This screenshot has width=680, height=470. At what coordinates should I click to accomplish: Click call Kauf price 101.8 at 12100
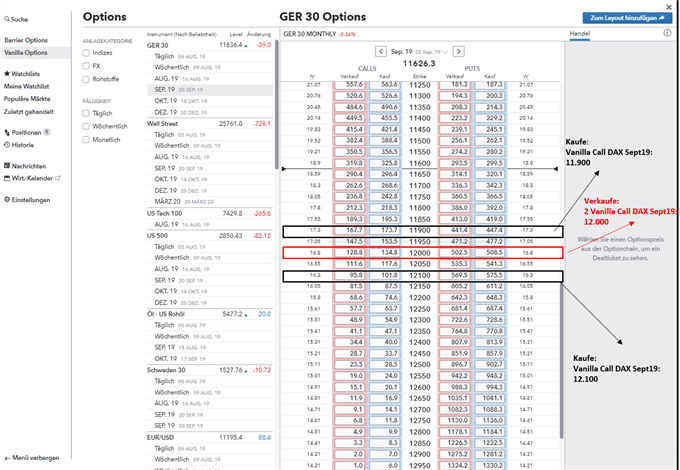click(x=384, y=275)
